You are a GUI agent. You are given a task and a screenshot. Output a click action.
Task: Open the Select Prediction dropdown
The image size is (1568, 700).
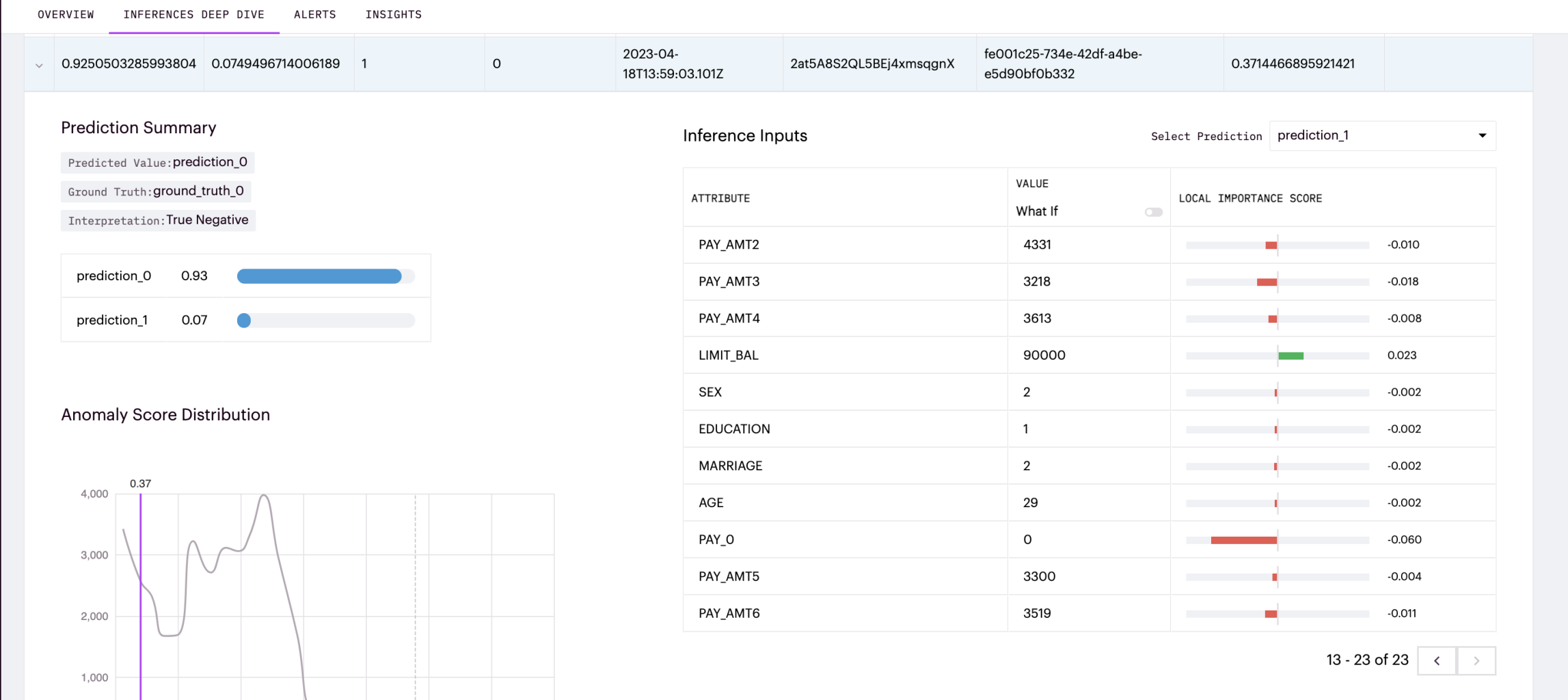(x=1382, y=135)
